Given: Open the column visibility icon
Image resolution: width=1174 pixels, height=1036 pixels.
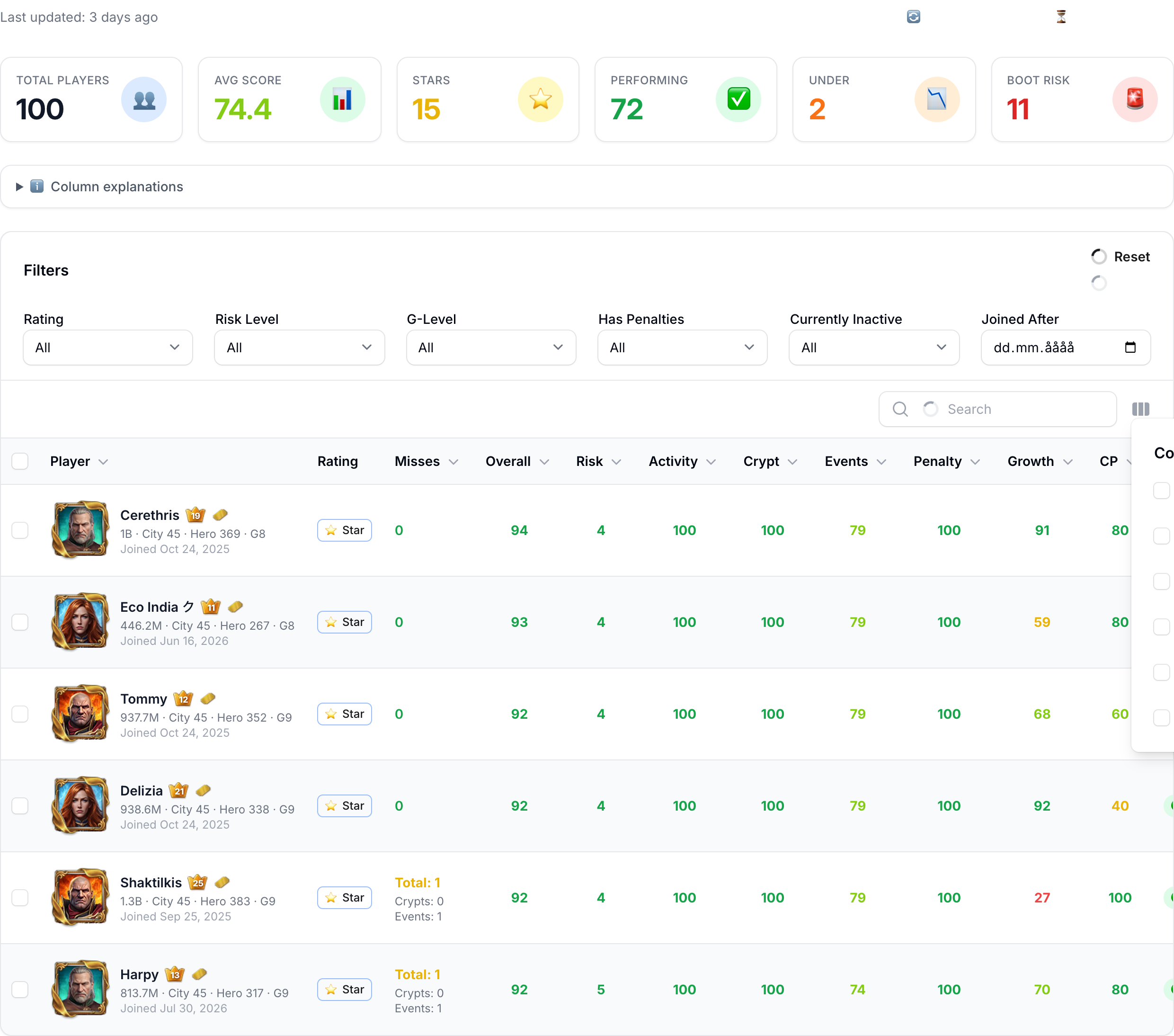Looking at the screenshot, I should tap(1141, 409).
